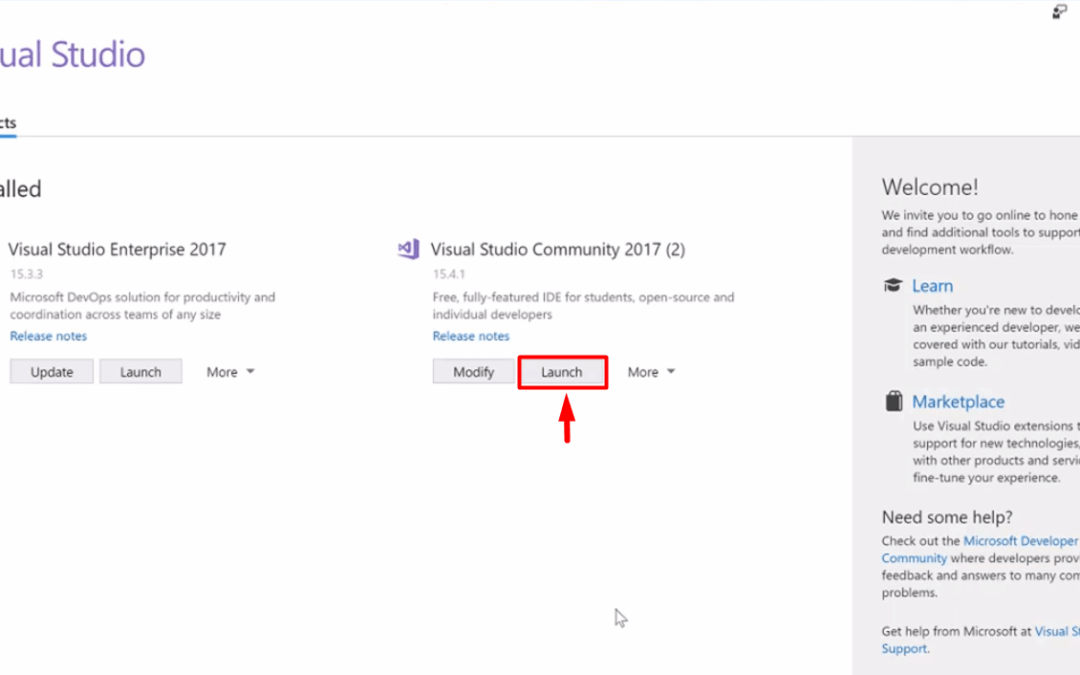Follow the Visual Studio Support link
Screen dimensions: 1080x675
coord(1056,631)
